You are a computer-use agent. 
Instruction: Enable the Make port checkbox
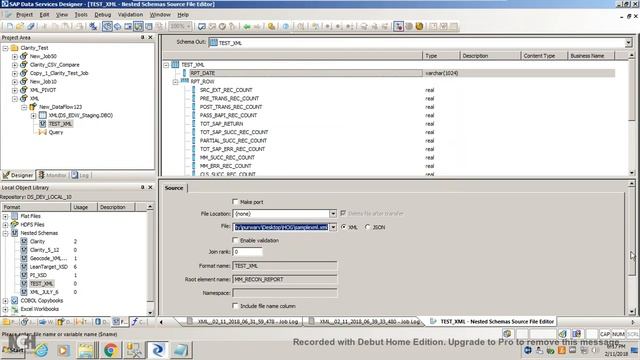click(235, 202)
